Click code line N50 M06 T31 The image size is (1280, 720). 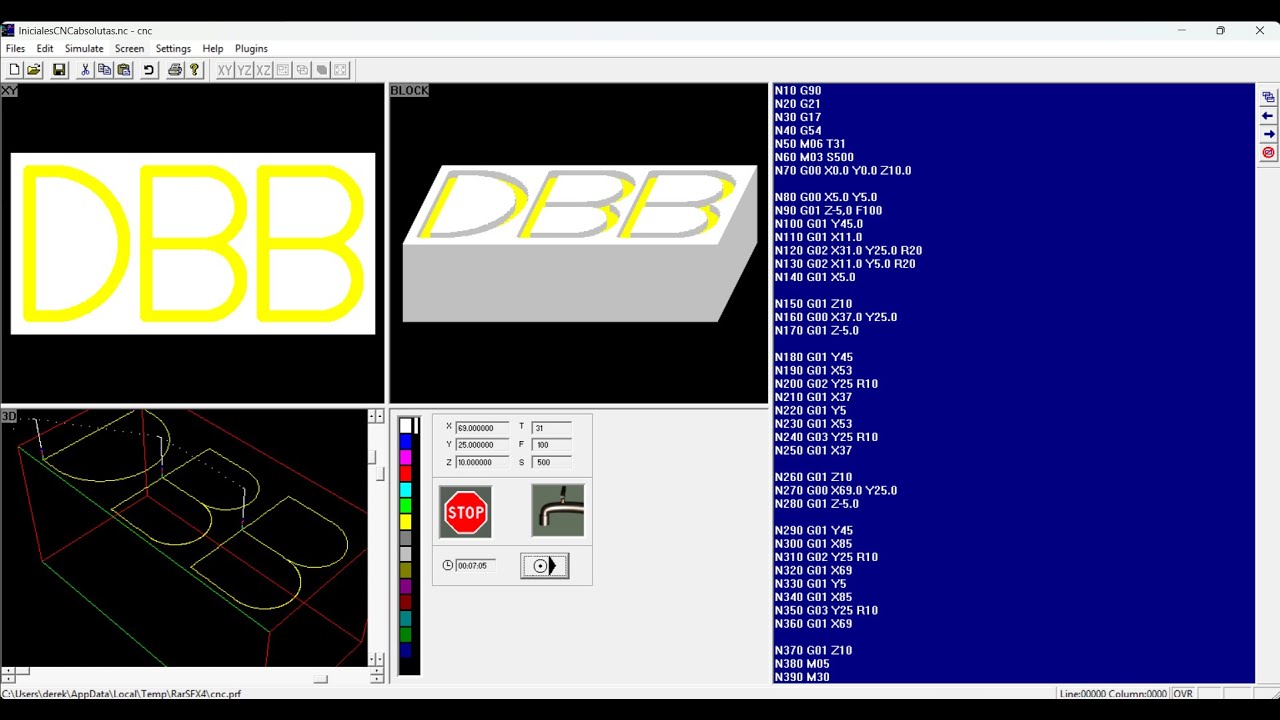click(810, 144)
